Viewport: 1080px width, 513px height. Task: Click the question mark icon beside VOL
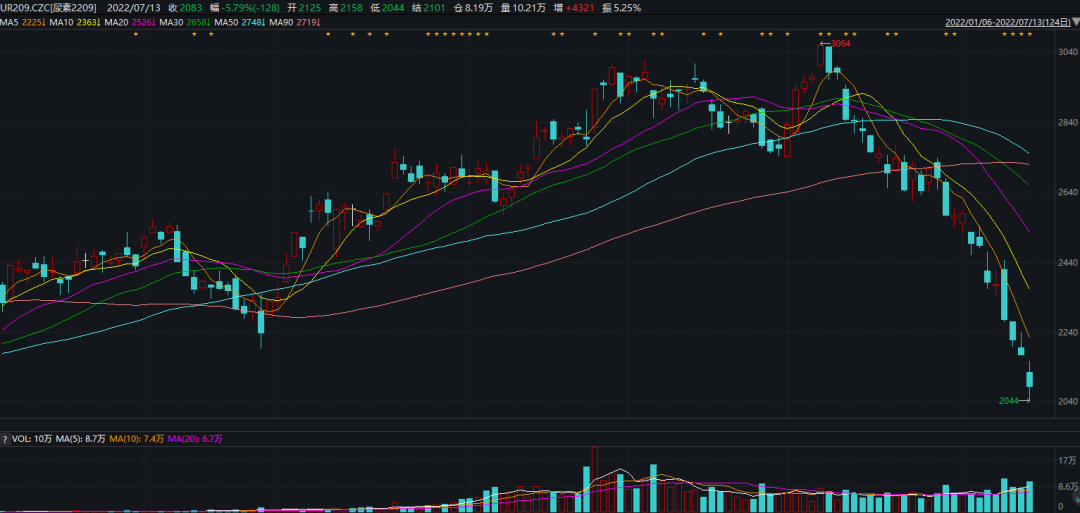tap(4, 439)
